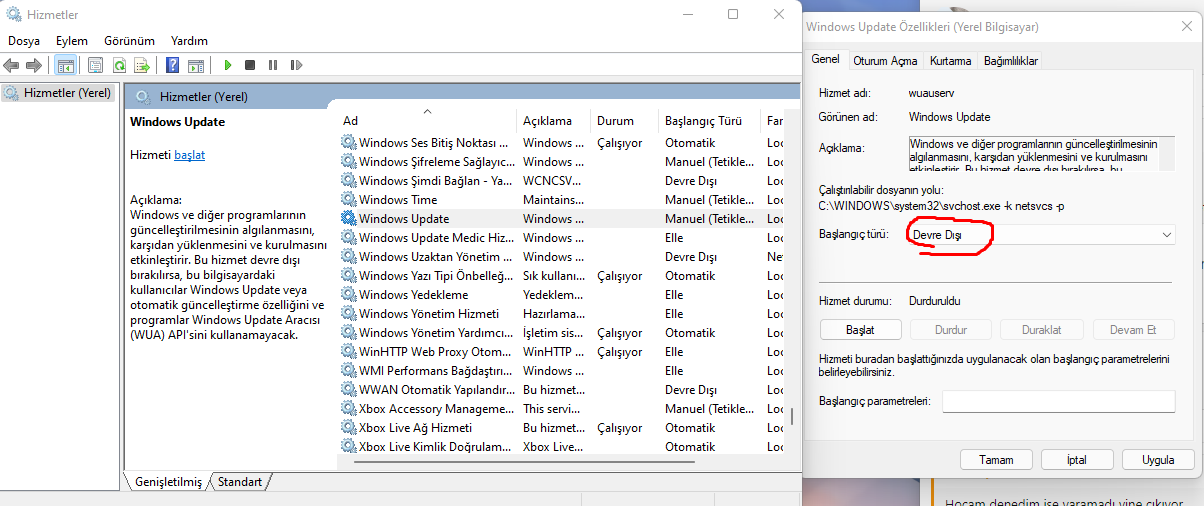Sort services by the Ad column header

(427, 121)
